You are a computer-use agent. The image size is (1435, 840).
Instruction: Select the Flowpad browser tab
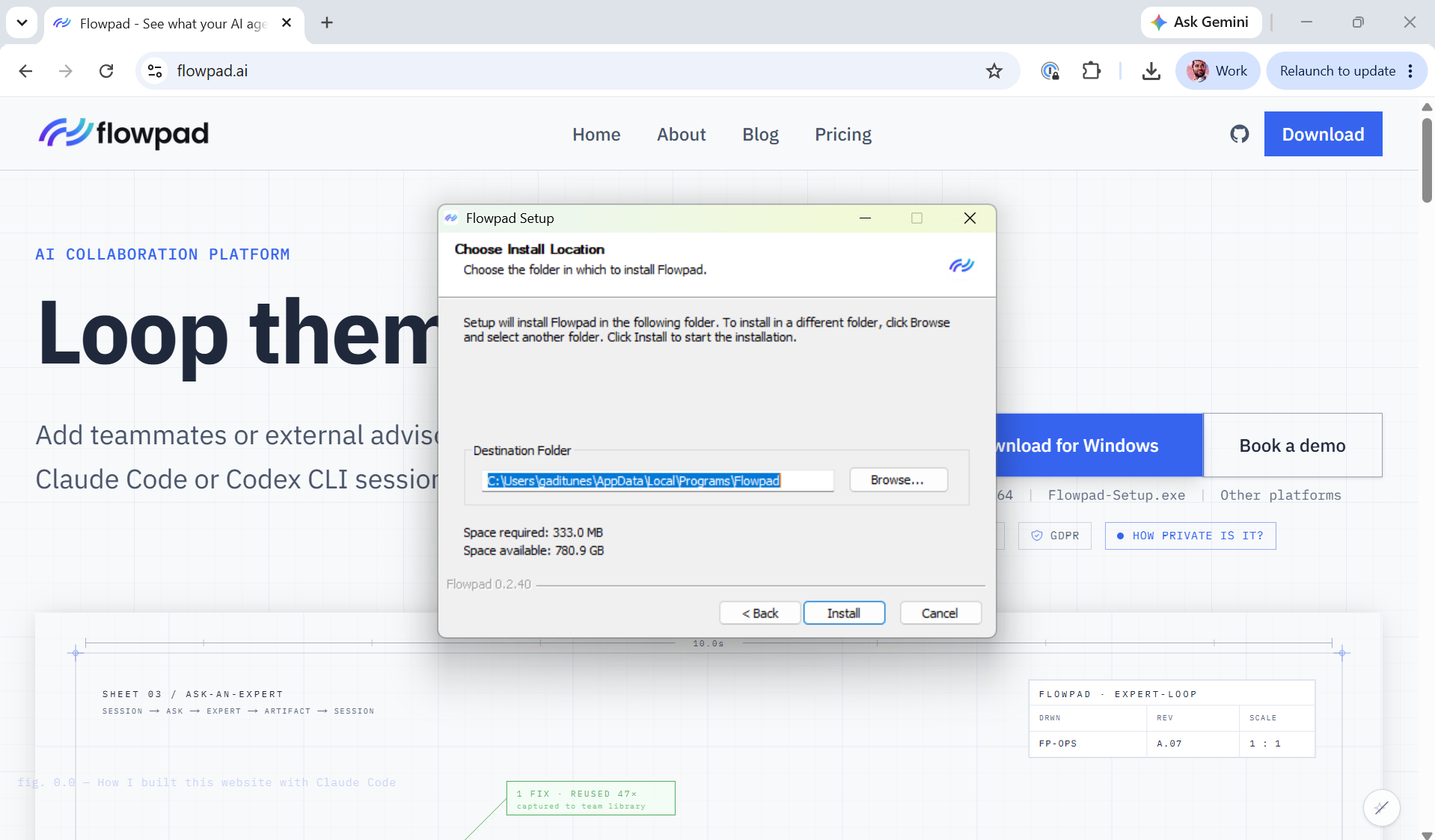pos(174,23)
